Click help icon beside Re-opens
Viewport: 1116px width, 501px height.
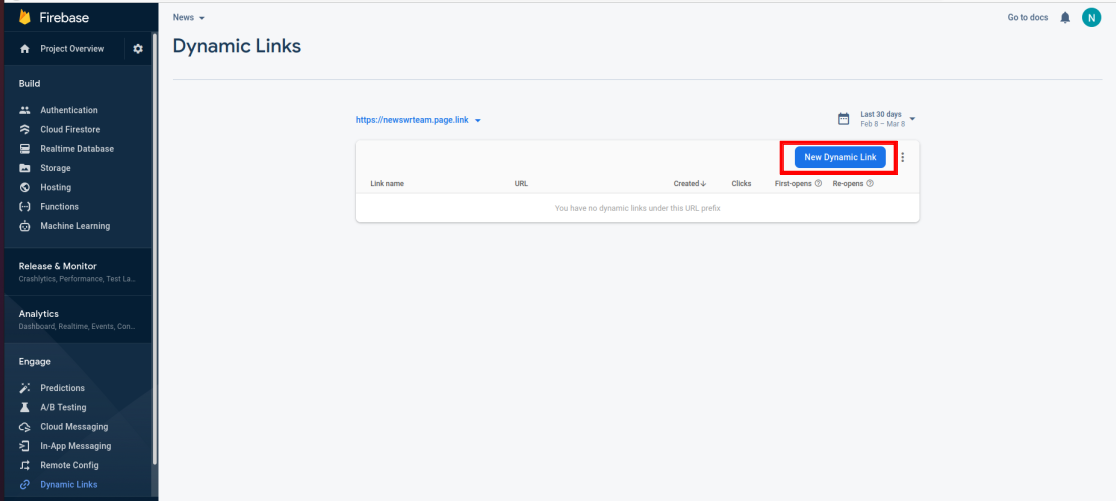click(x=870, y=184)
